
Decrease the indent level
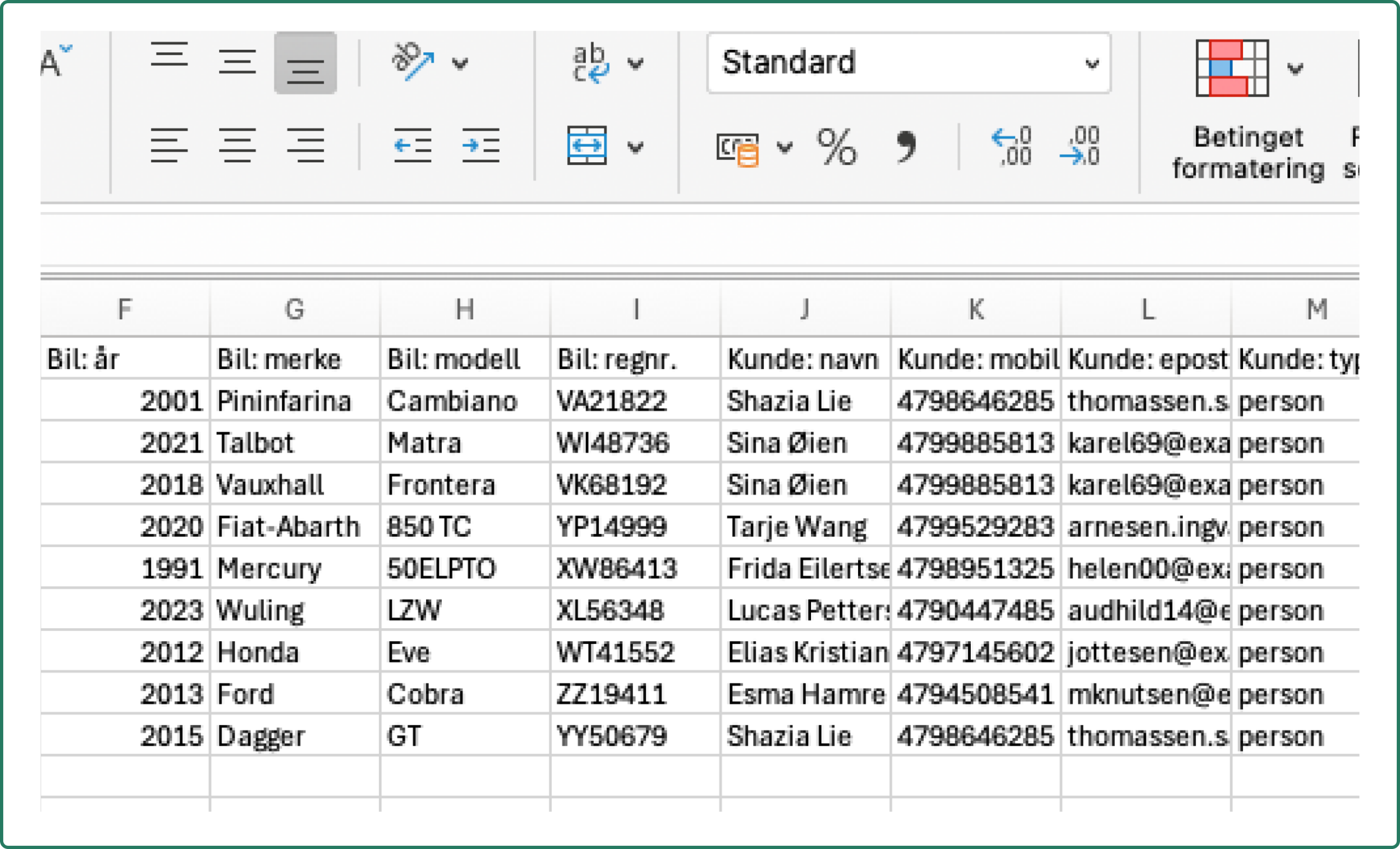pyautogui.click(x=412, y=145)
